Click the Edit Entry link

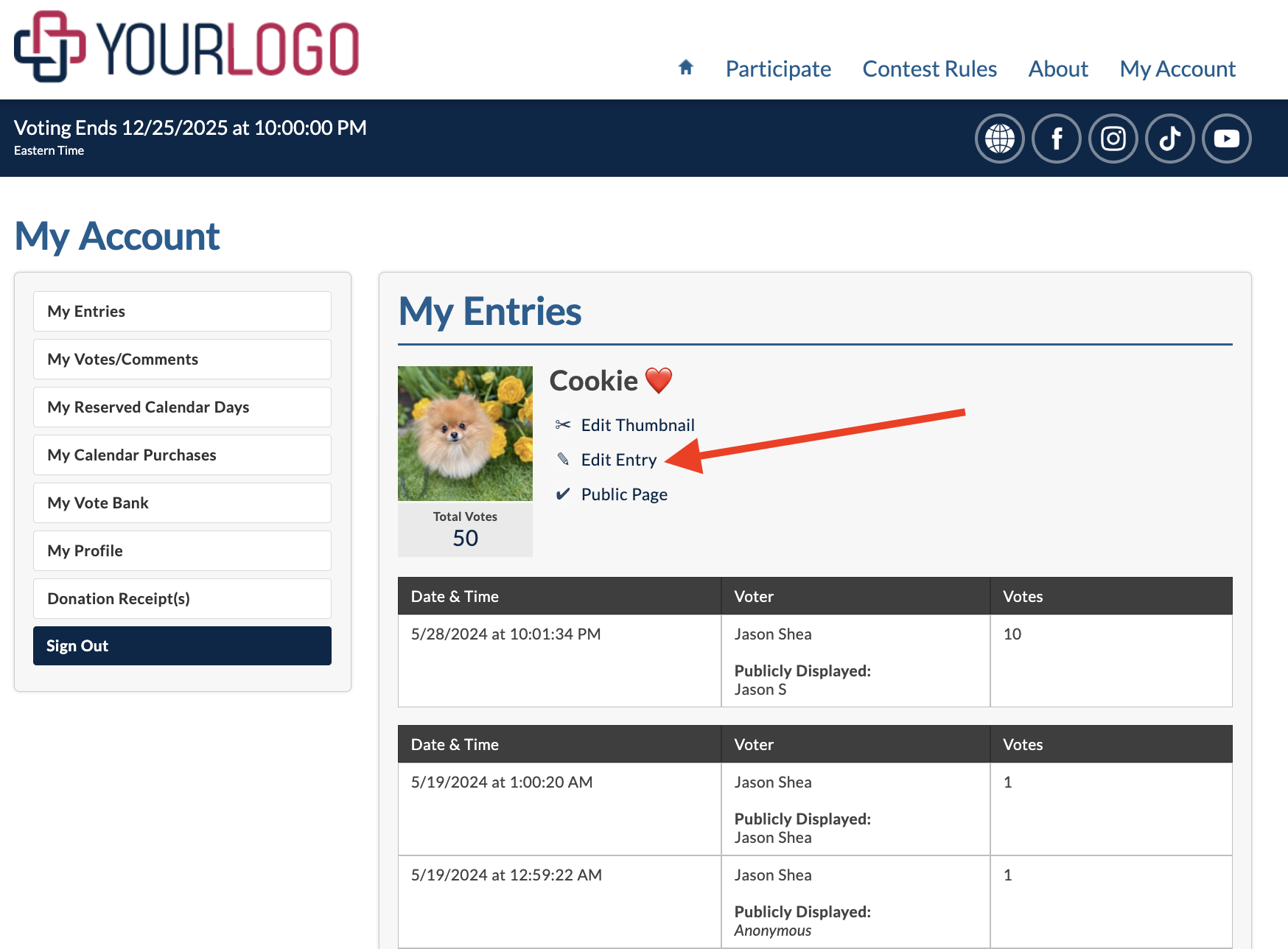click(x=618, y=460)
